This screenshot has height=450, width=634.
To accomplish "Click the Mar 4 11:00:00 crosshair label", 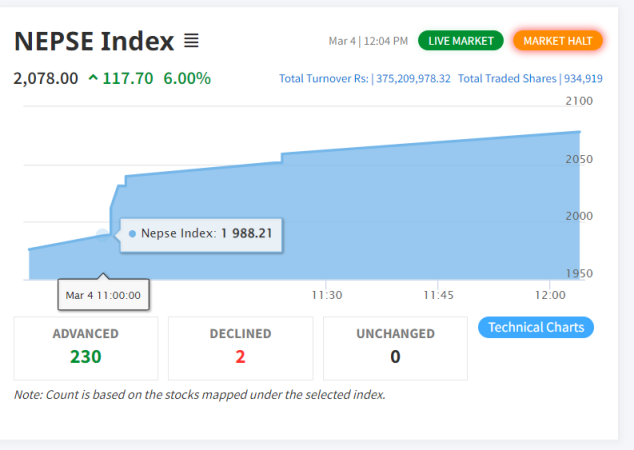I will coord(103,295).
